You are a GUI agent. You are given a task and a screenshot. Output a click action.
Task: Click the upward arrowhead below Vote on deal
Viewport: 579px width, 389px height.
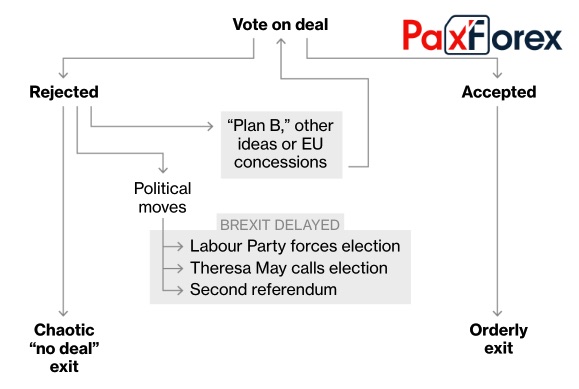[281, 42]
